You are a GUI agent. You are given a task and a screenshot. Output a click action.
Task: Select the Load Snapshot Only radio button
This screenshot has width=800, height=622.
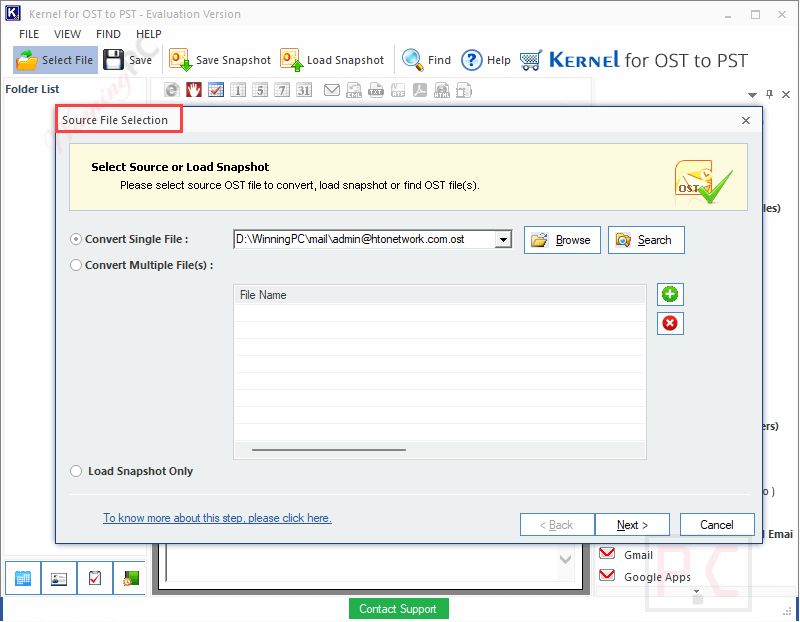click(76, 471)
